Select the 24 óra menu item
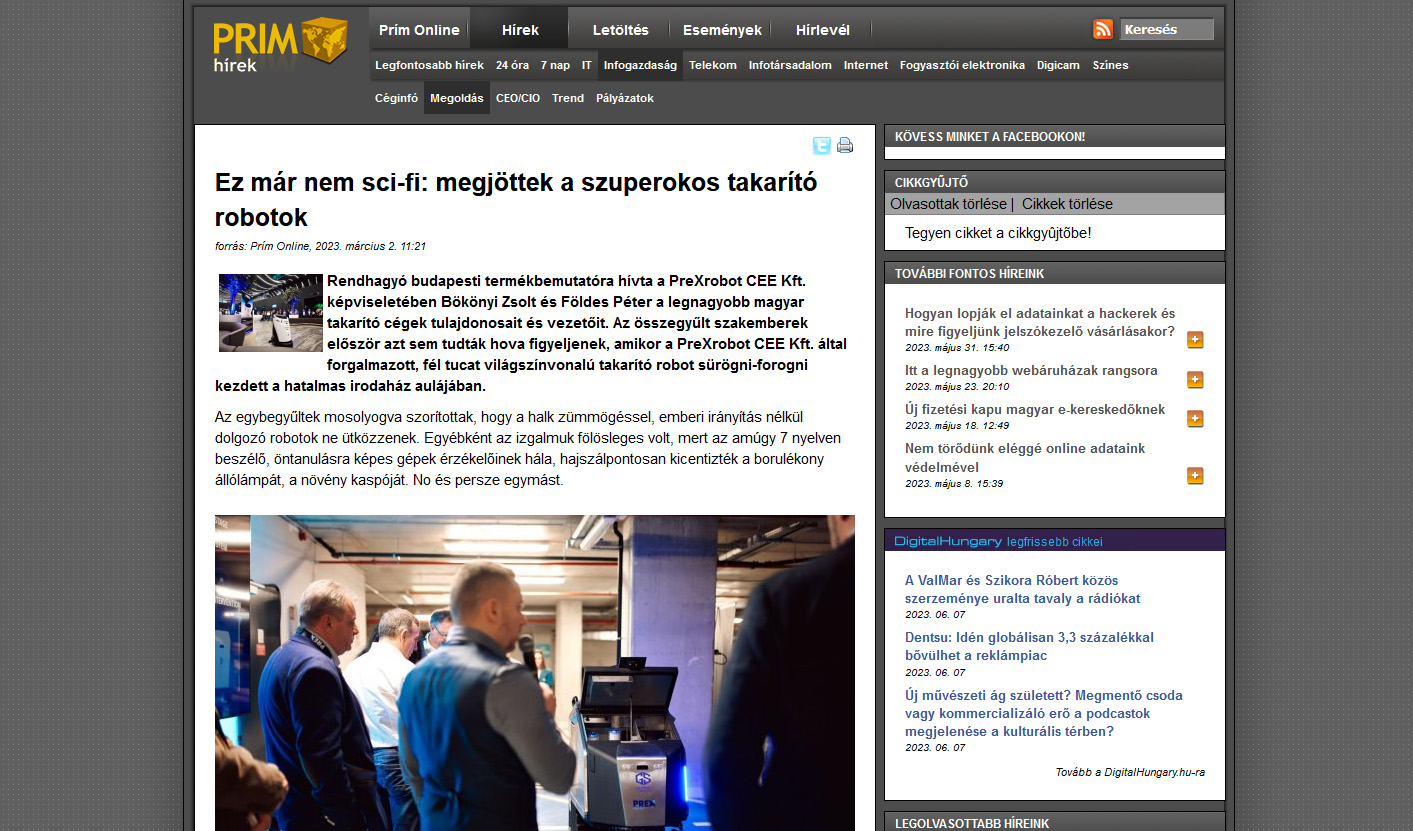 click(x=512, y=65)
